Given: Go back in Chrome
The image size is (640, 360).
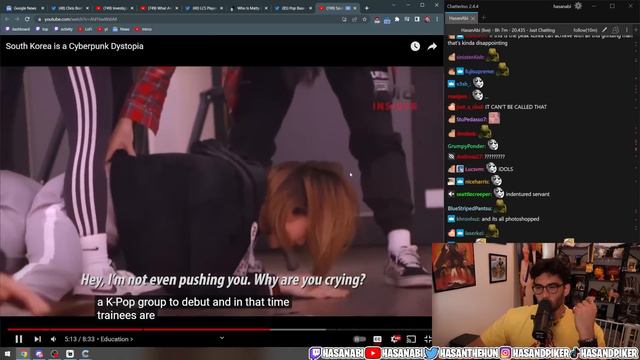Looking at the screenshot, I should click(x=7, y=19).
